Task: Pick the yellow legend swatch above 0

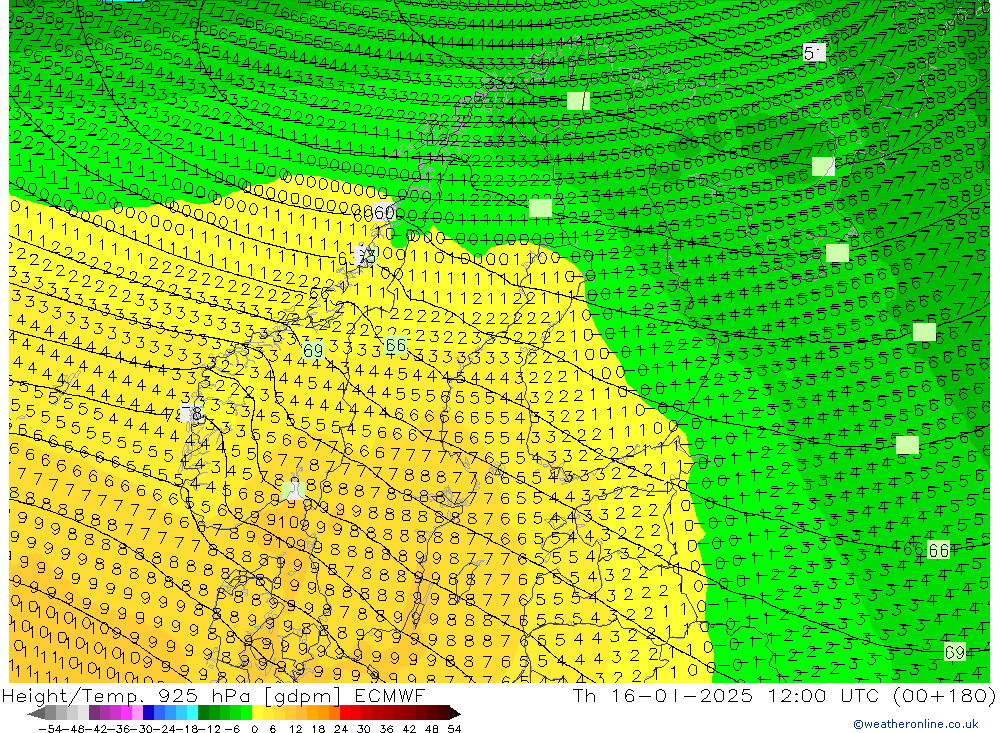Action: [258, 713]
